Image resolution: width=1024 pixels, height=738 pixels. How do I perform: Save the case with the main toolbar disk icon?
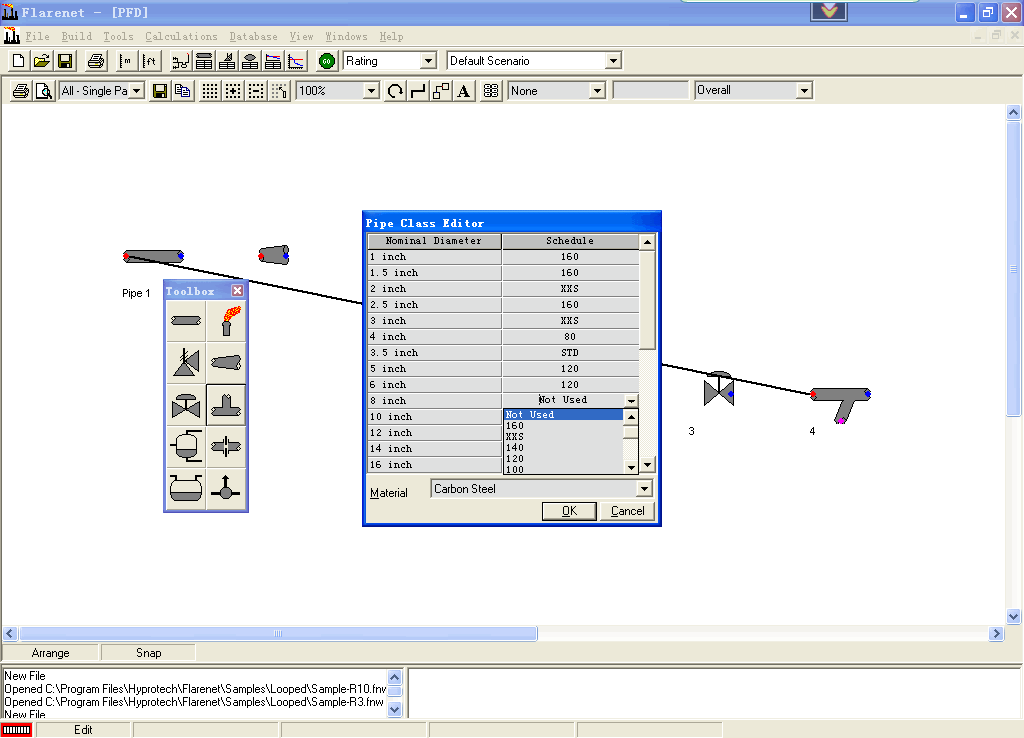point(65,61)
